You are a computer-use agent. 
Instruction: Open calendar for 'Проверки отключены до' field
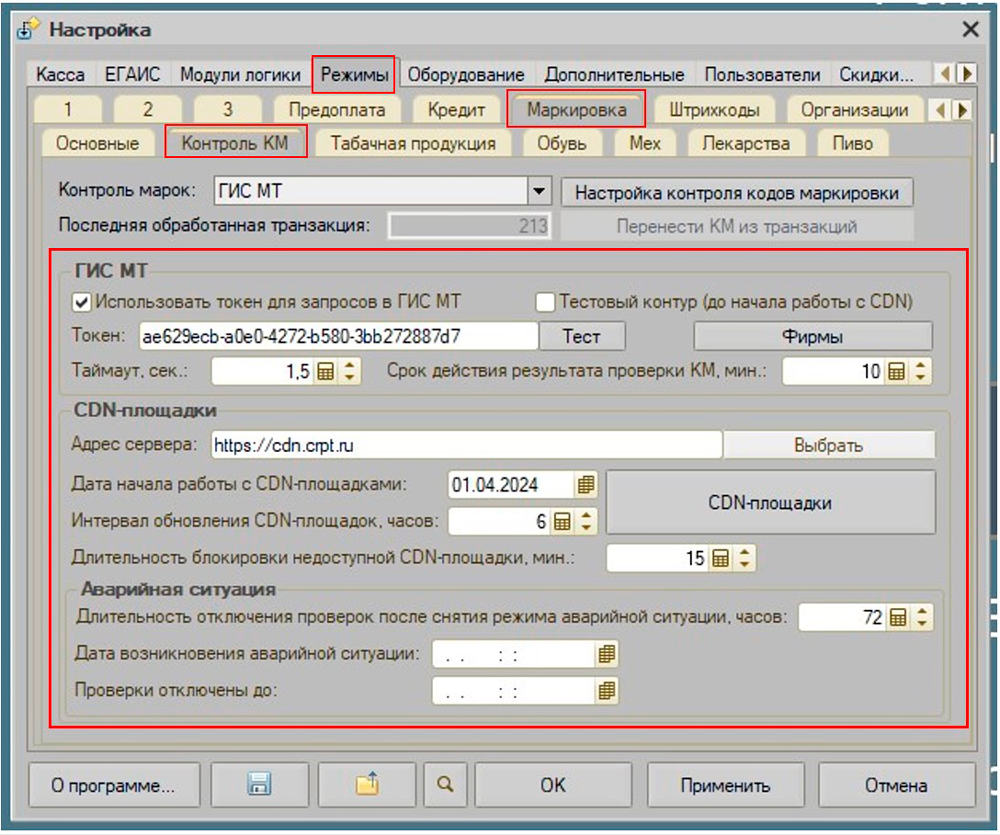(606, 691)
